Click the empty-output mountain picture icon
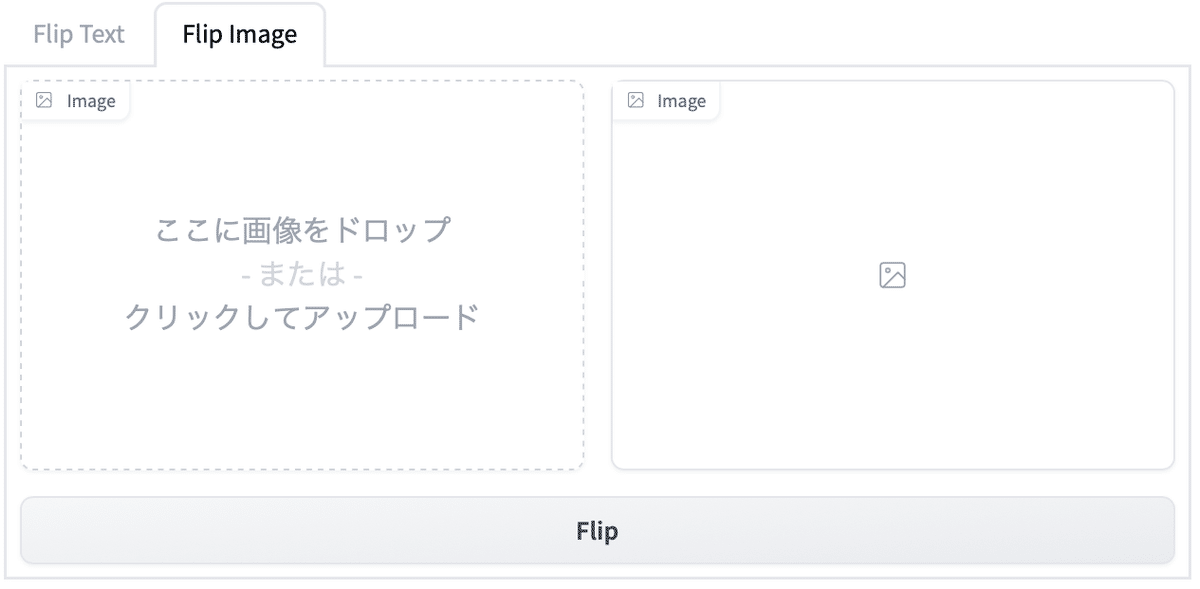The image size is (1200, 589). (892, 275)
